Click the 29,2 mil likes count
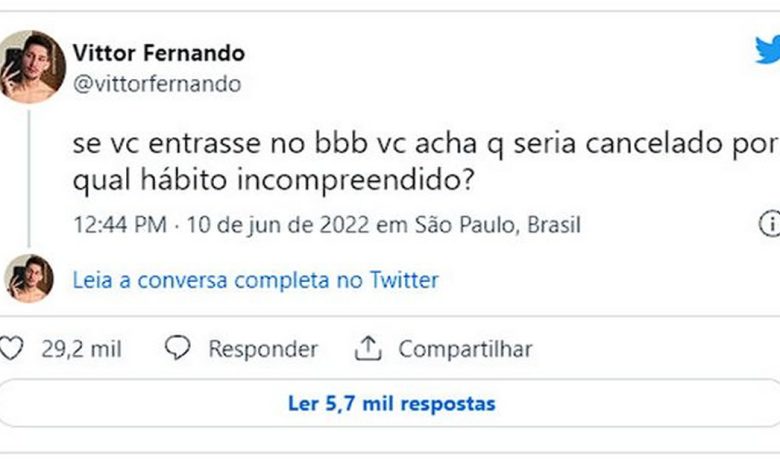Viewport: 780px width, 470px height. (x=81, y=349)
